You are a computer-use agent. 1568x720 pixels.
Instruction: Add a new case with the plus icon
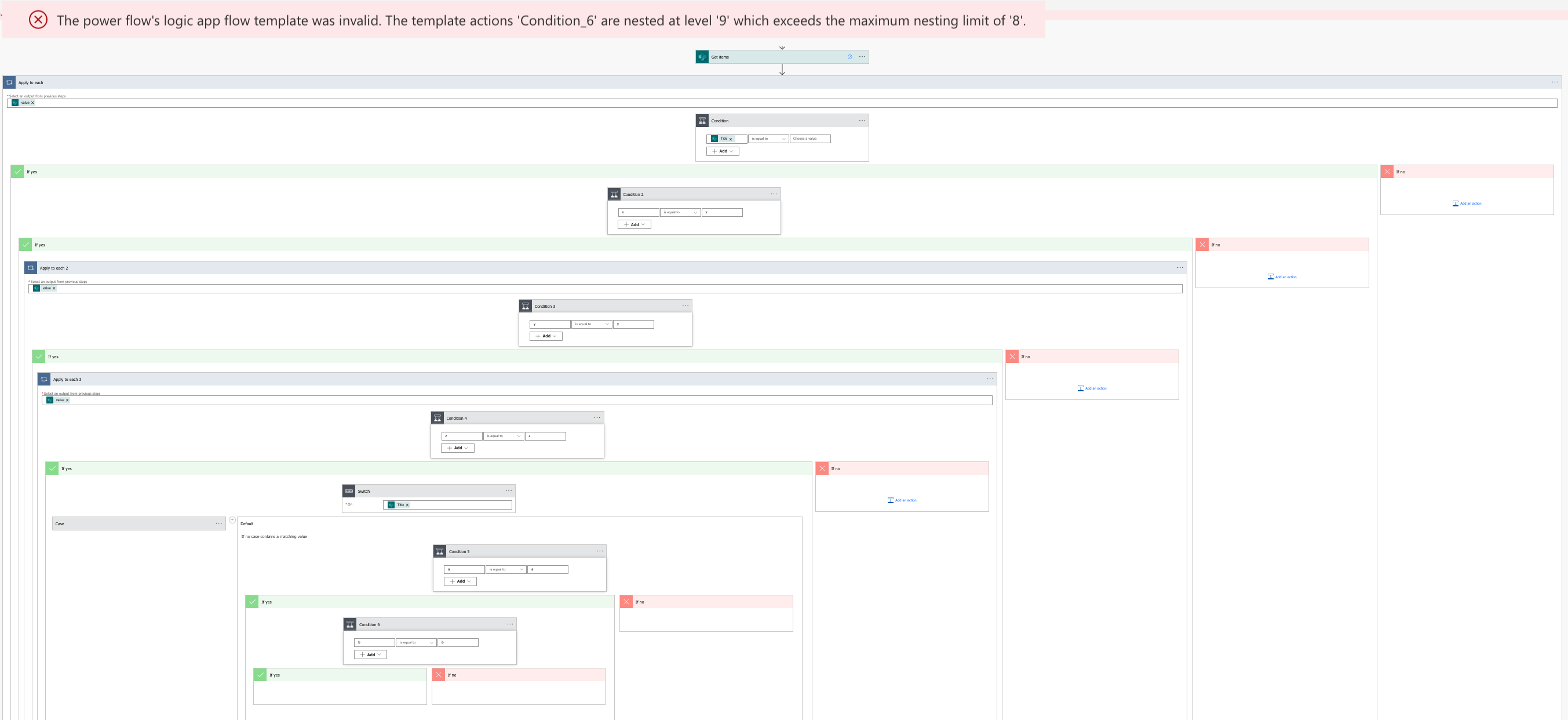232,520
